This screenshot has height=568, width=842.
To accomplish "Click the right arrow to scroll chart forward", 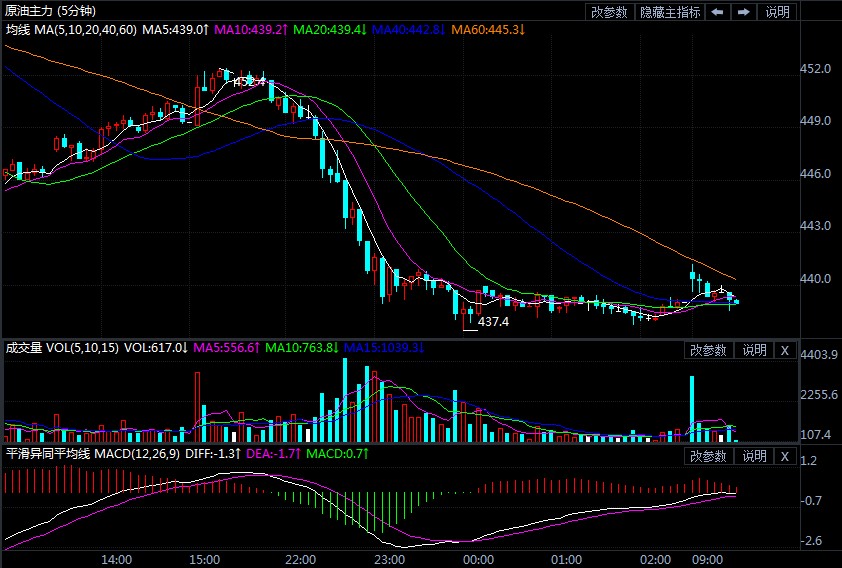I will tap(744, 12).
